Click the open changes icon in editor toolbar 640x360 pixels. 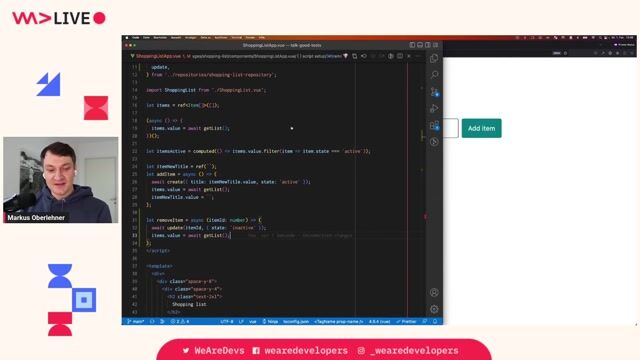355,56
